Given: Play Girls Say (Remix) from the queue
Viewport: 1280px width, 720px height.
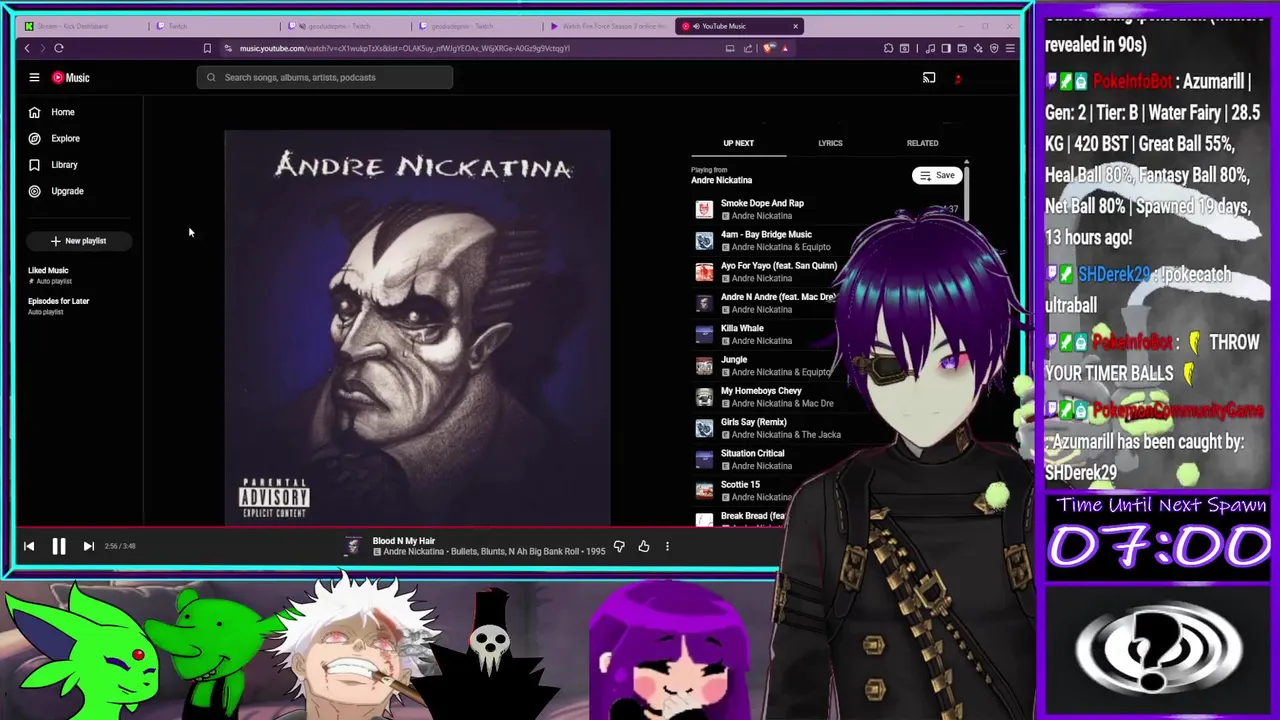Looking at the screenshot, I should [753, 422].
